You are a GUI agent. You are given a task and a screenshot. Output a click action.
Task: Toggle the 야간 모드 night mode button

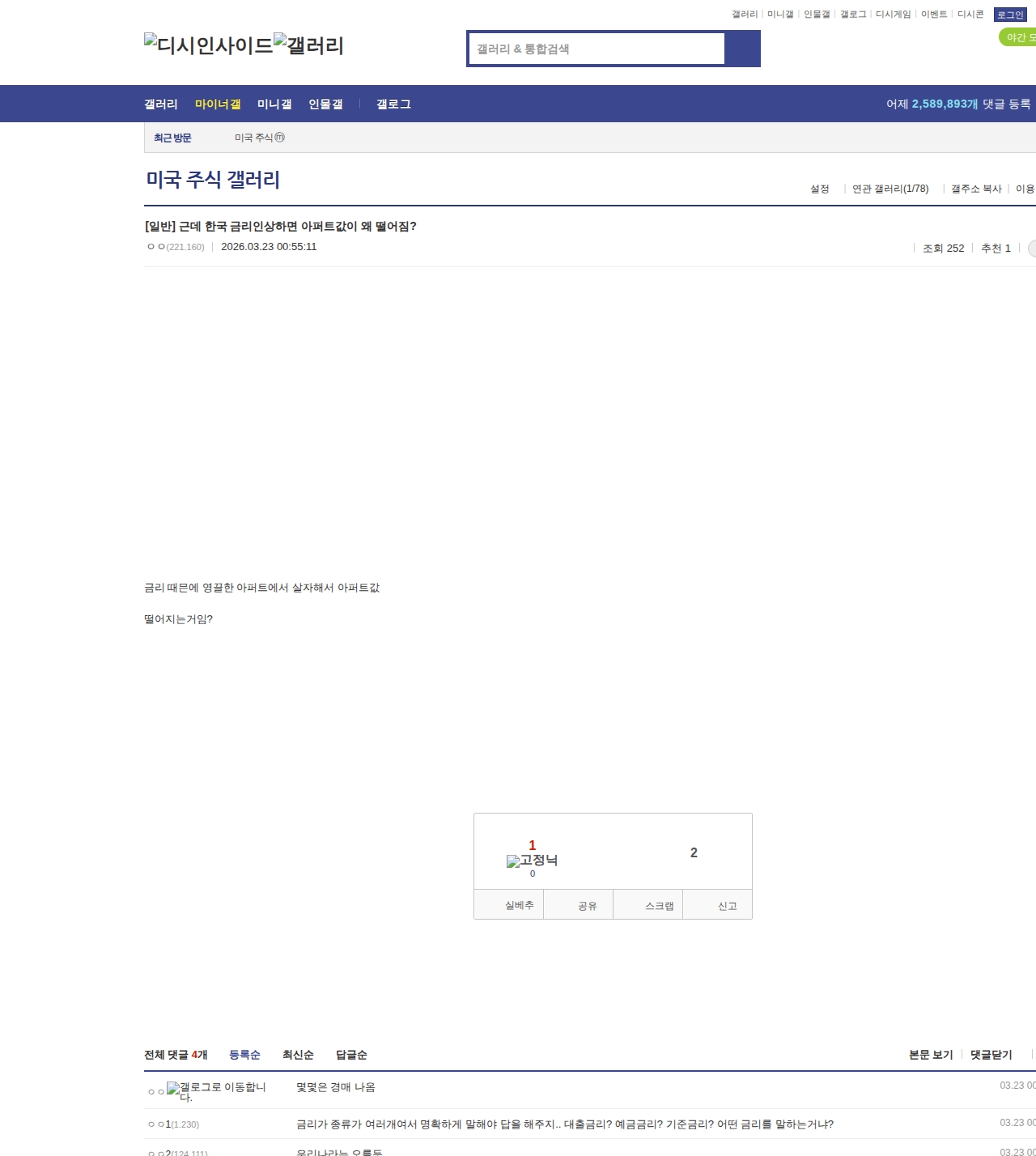[x=1018, y=37]
